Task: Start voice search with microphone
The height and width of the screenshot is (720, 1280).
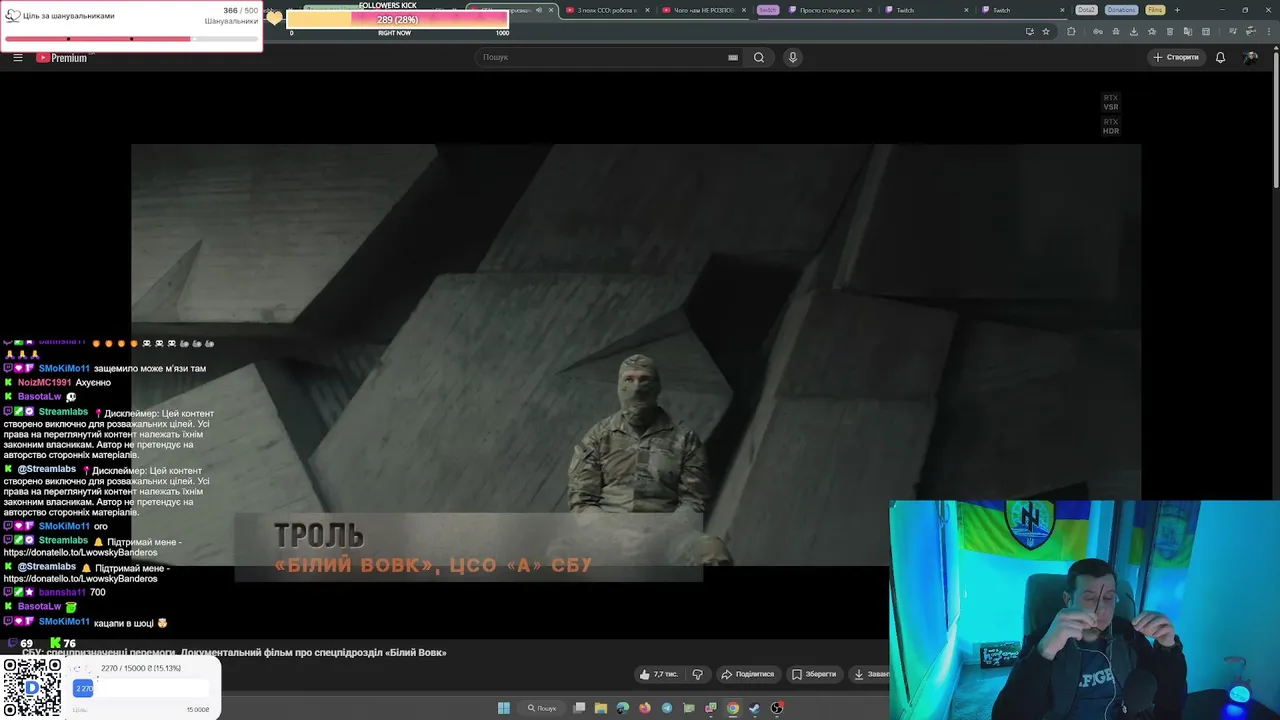Action: [x=793, y=57]
